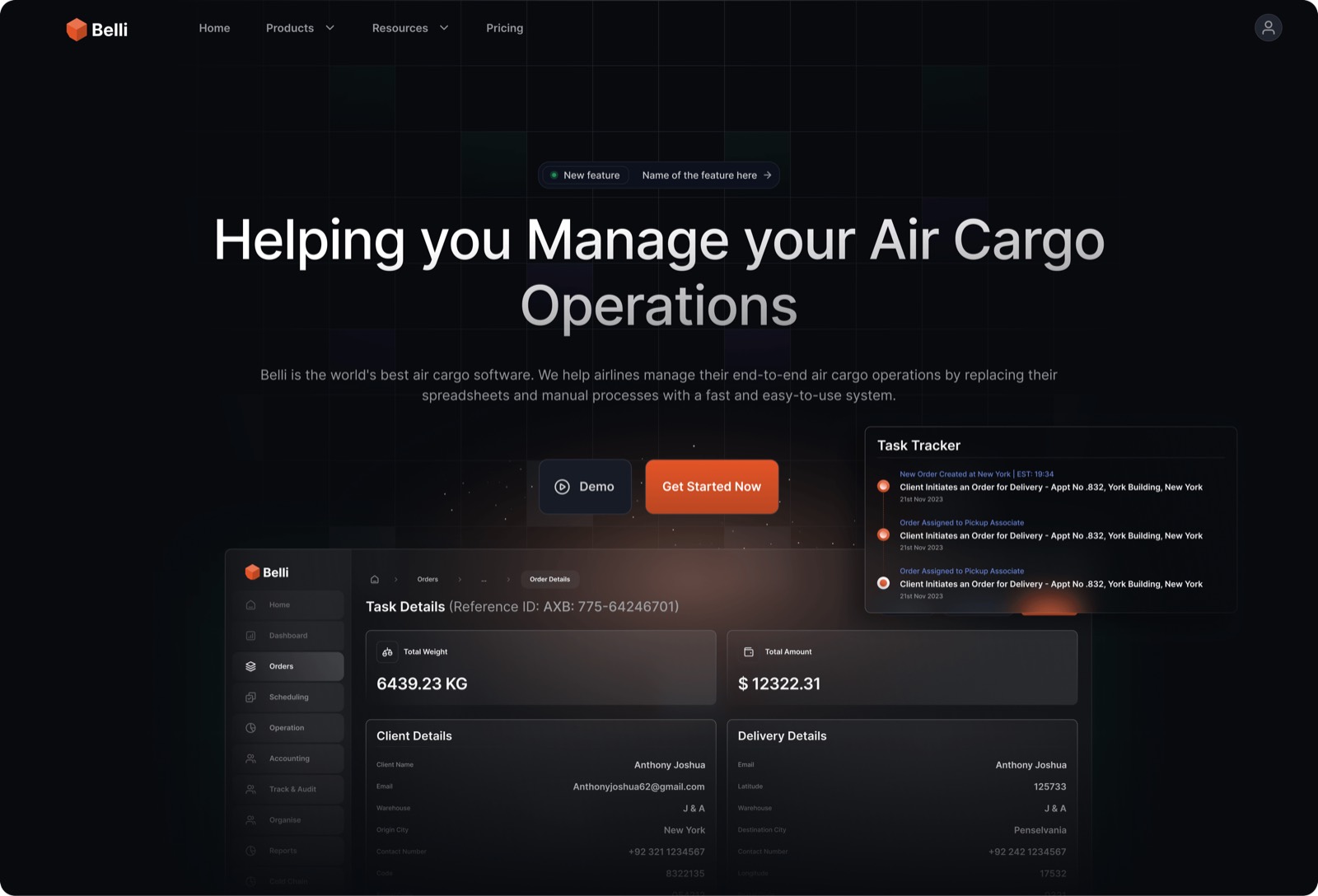Click the wallet icon on the Total Amount card
This screenshot has width=1318, height=896.
tap(749, 651)
